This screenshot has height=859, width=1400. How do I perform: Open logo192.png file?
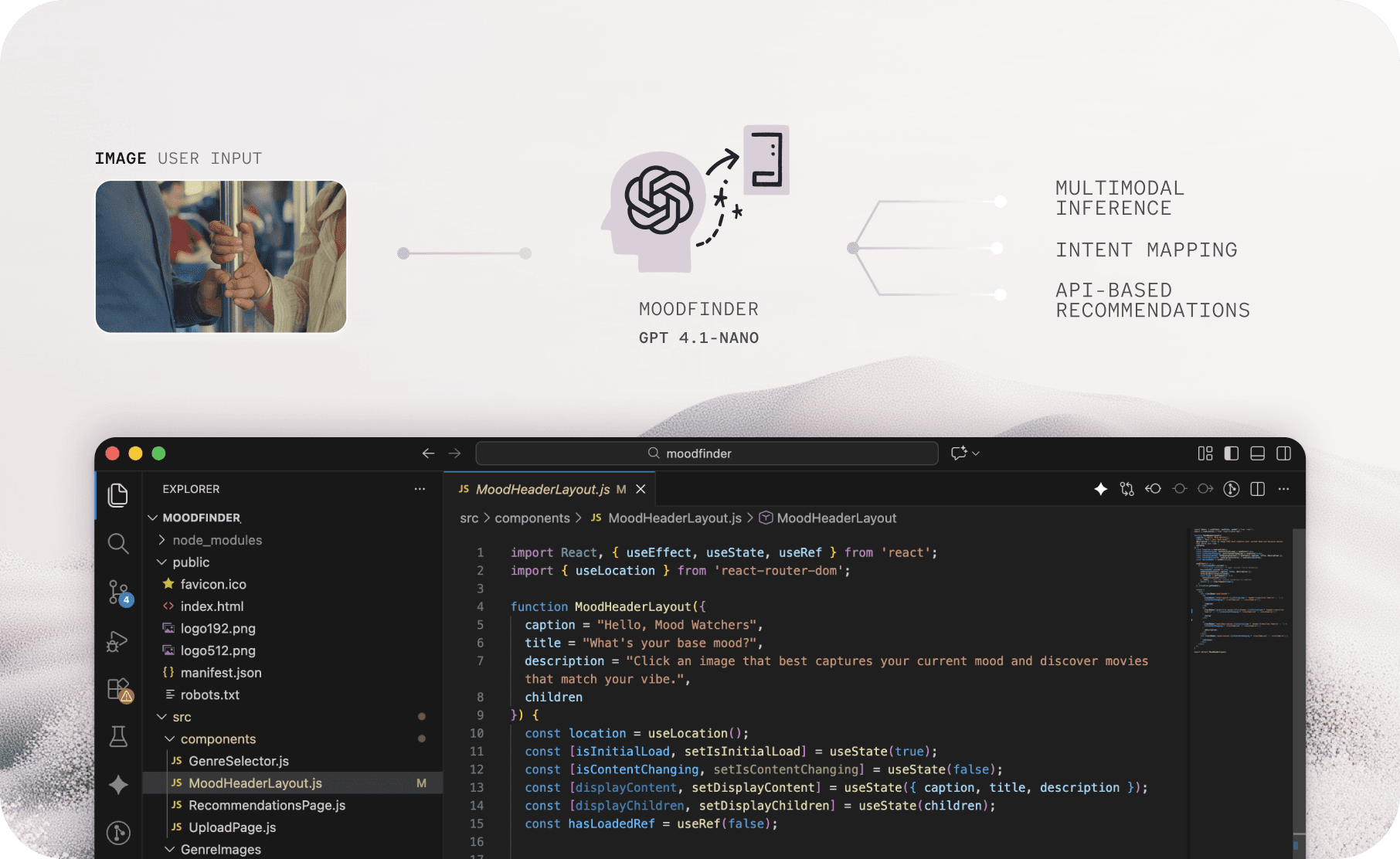tap(293, 629)
